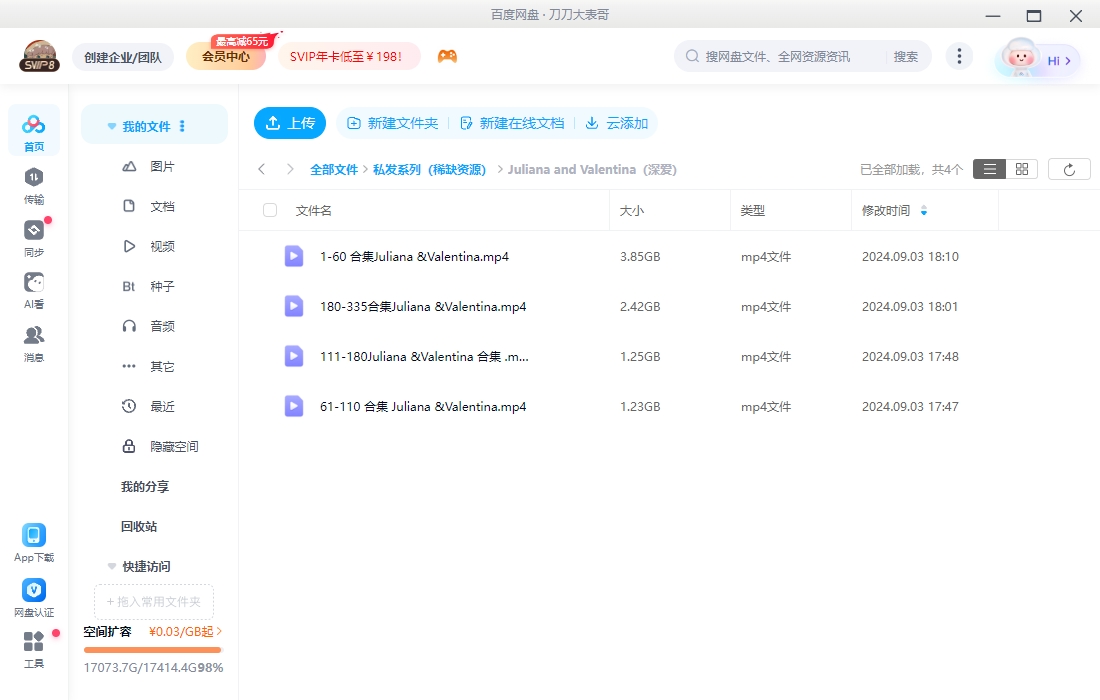Expand the Hi account menu

click(x=1053, y=60)
